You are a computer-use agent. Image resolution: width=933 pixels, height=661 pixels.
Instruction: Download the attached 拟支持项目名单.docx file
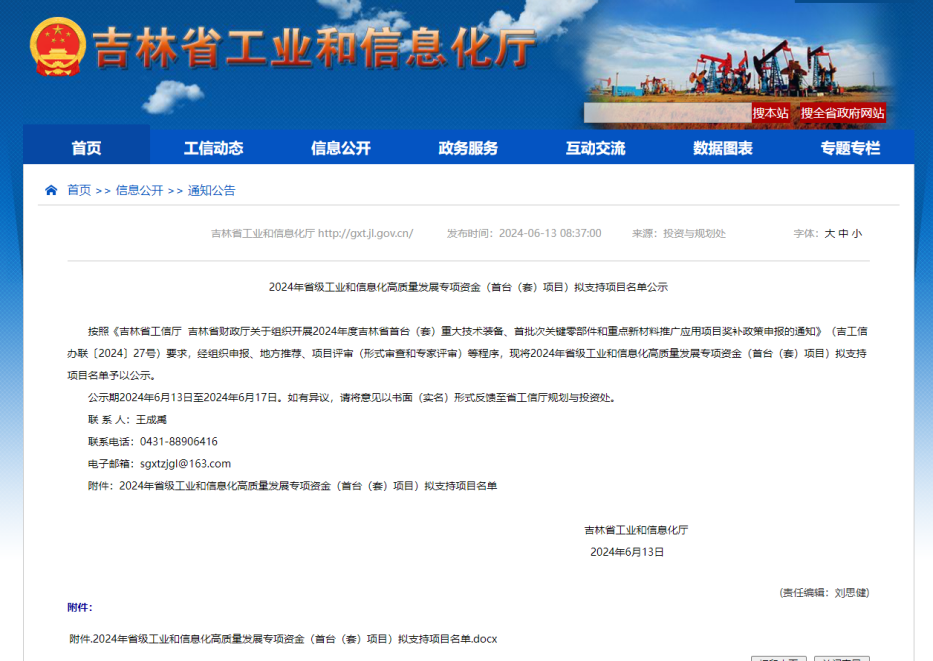(x=283, y=638)
